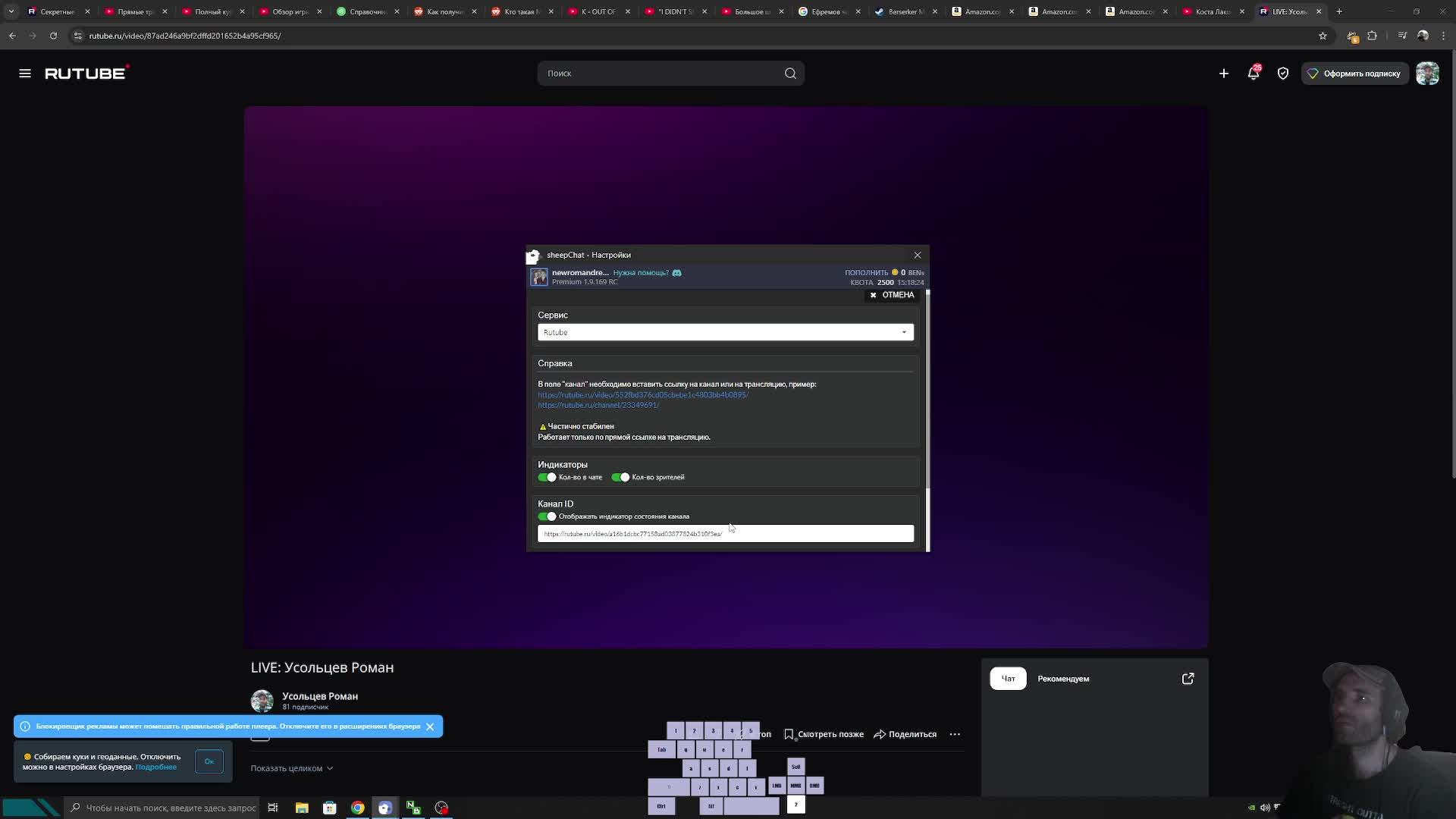Open the Rutube service dropdown
The image size is (1456, 819).
click(x=725, y=332)
